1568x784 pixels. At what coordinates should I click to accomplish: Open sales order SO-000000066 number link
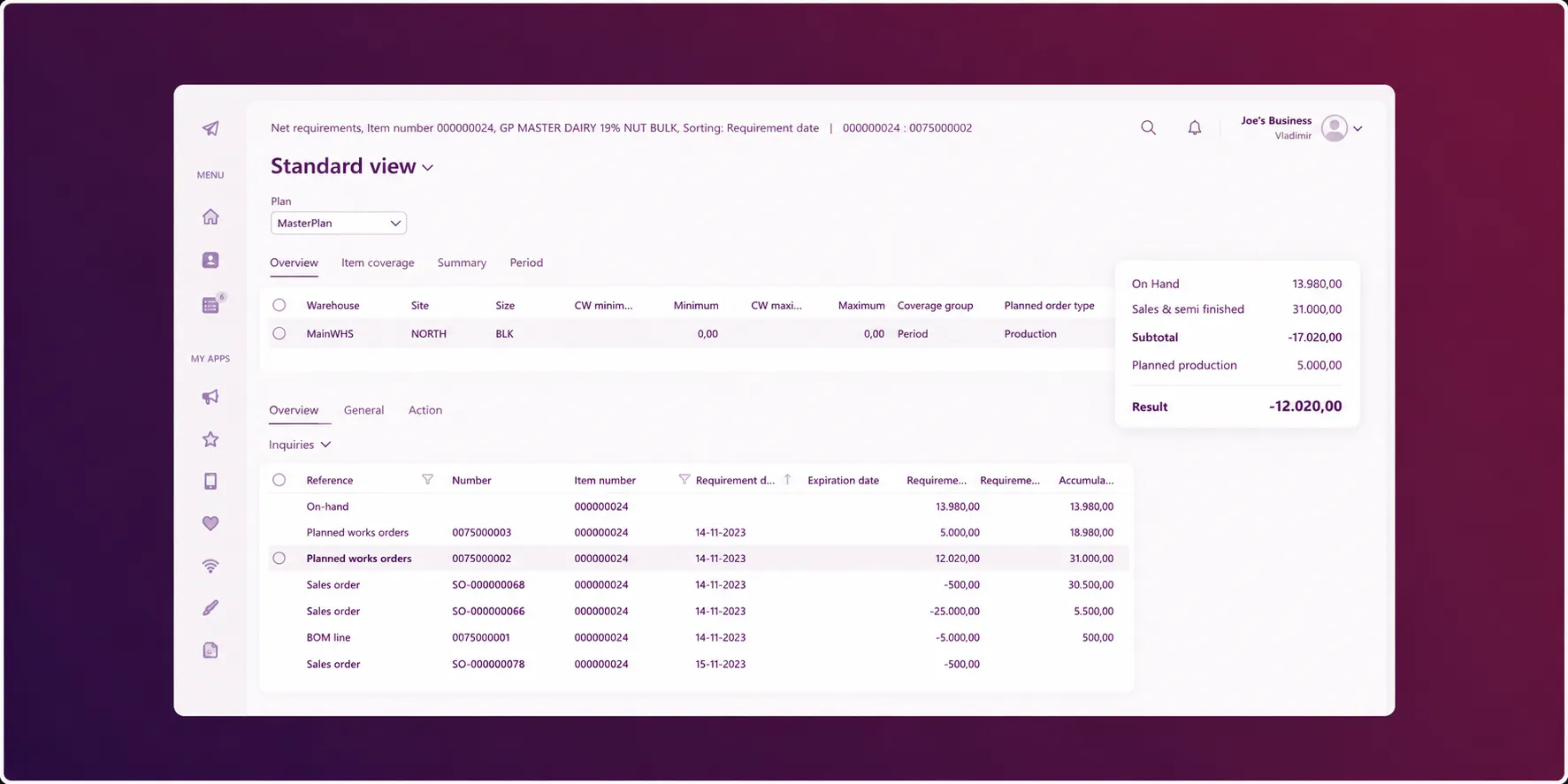tap(488, 611)
